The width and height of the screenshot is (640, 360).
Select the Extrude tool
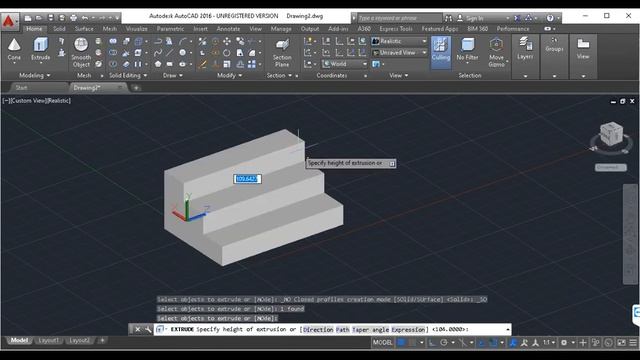pos(41,49)
